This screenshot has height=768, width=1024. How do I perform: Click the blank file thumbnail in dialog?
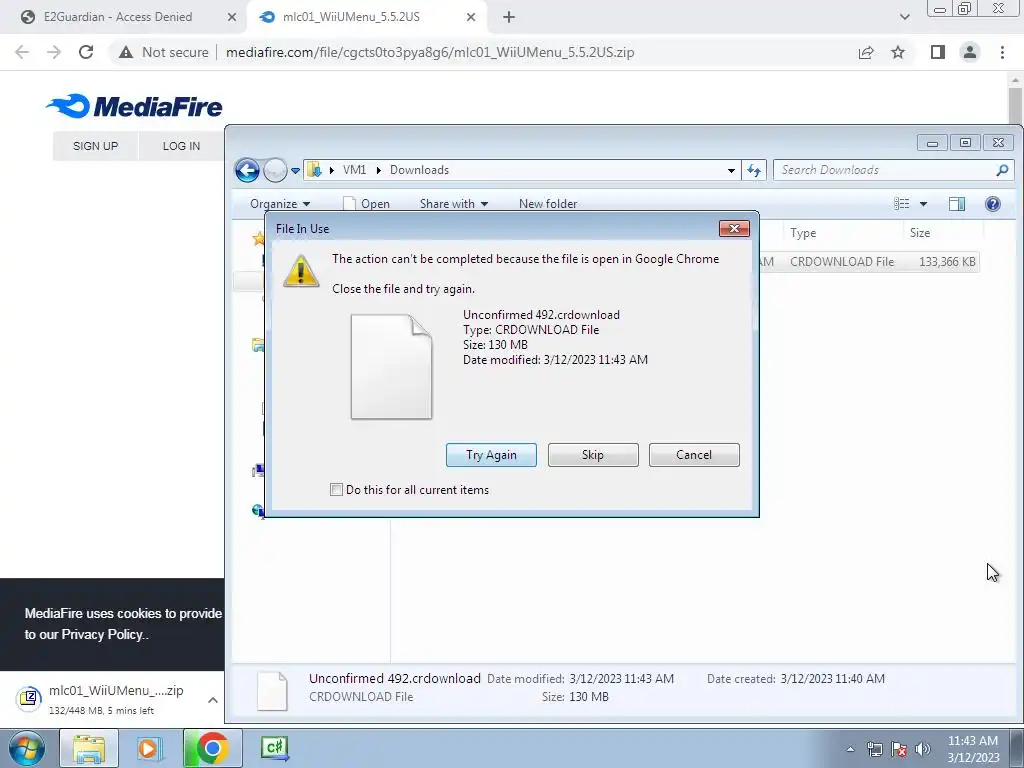[x=391, y=366]
